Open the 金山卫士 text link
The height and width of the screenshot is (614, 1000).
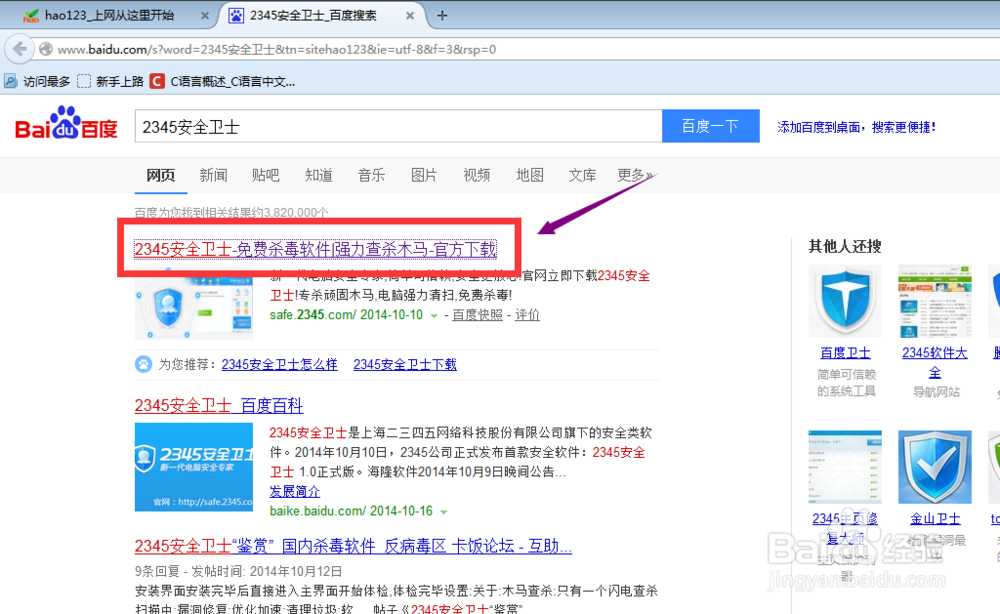click(935, 518)
